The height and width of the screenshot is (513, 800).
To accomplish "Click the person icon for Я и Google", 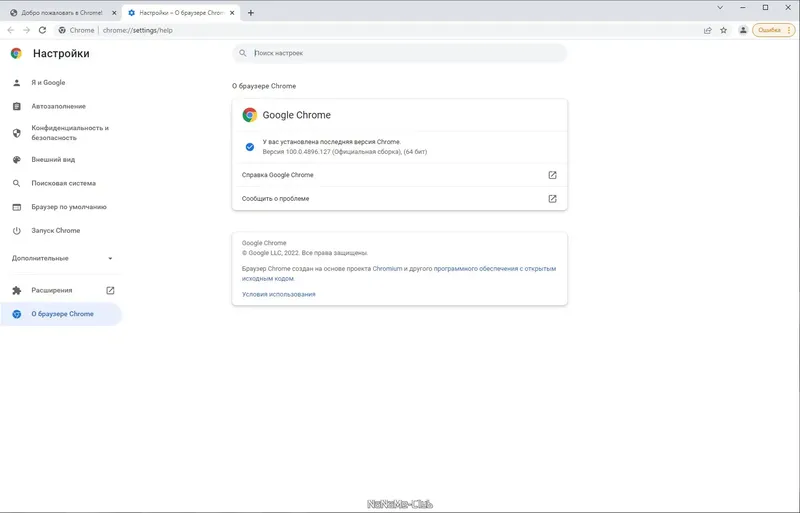I will (x=17, y=83).
